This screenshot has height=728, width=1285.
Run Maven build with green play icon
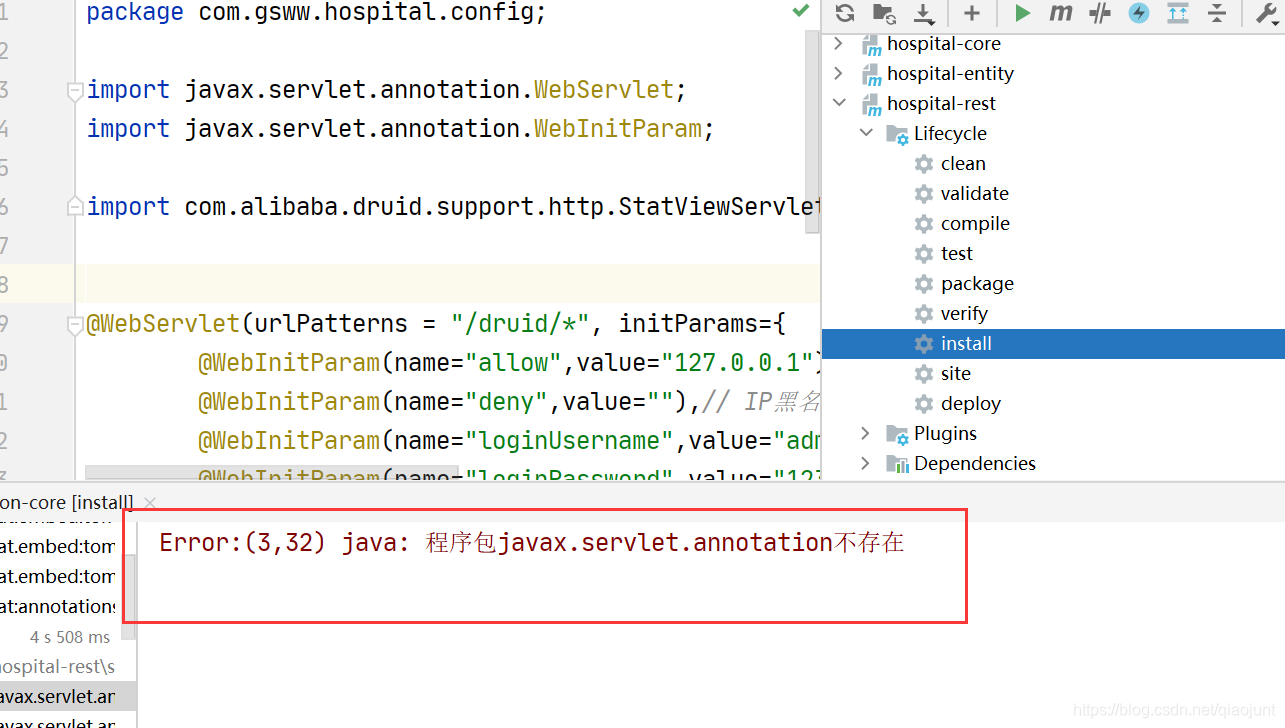coord(1021,13)
